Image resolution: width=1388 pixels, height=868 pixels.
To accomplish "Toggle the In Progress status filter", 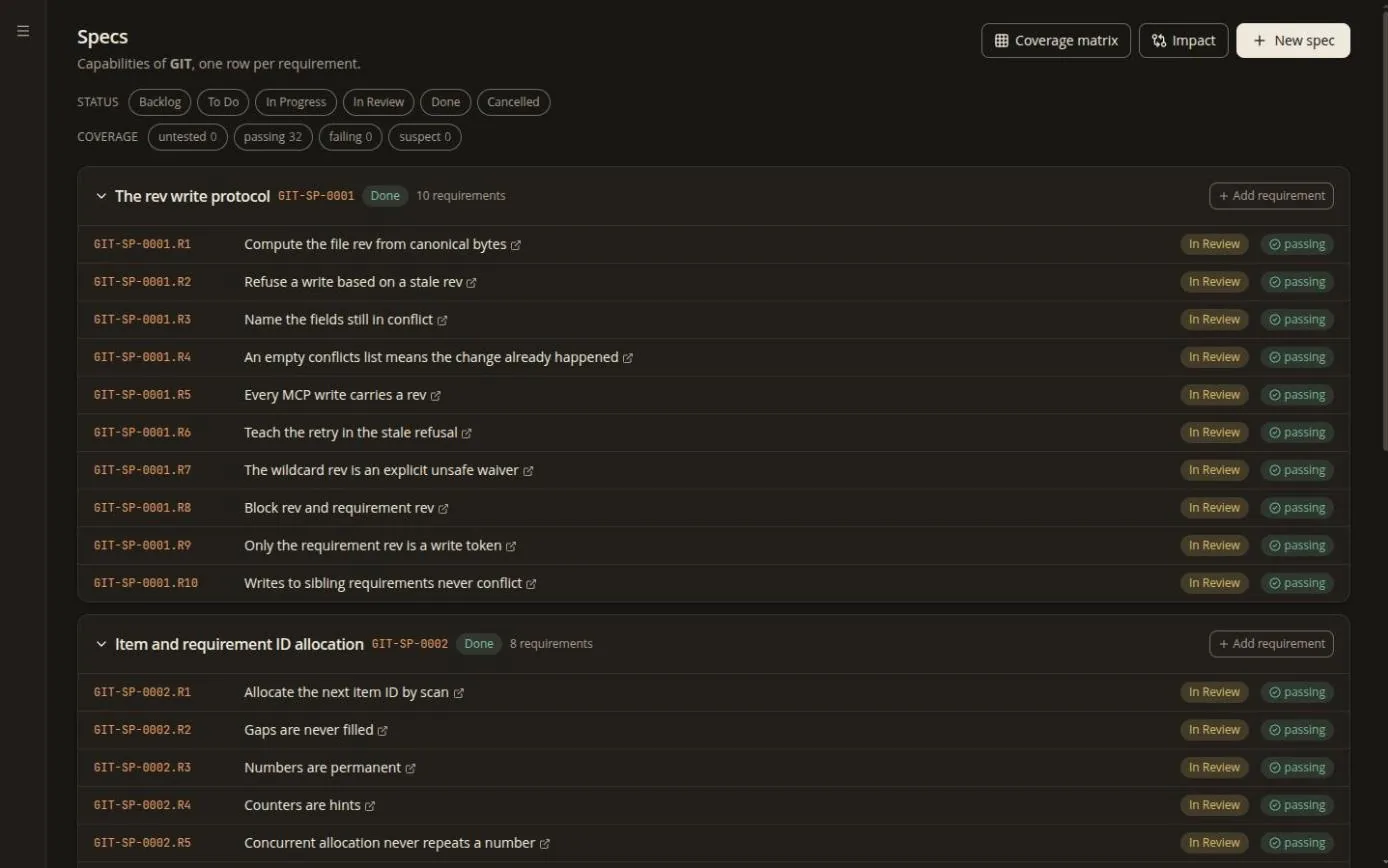I will click(296, 102).
